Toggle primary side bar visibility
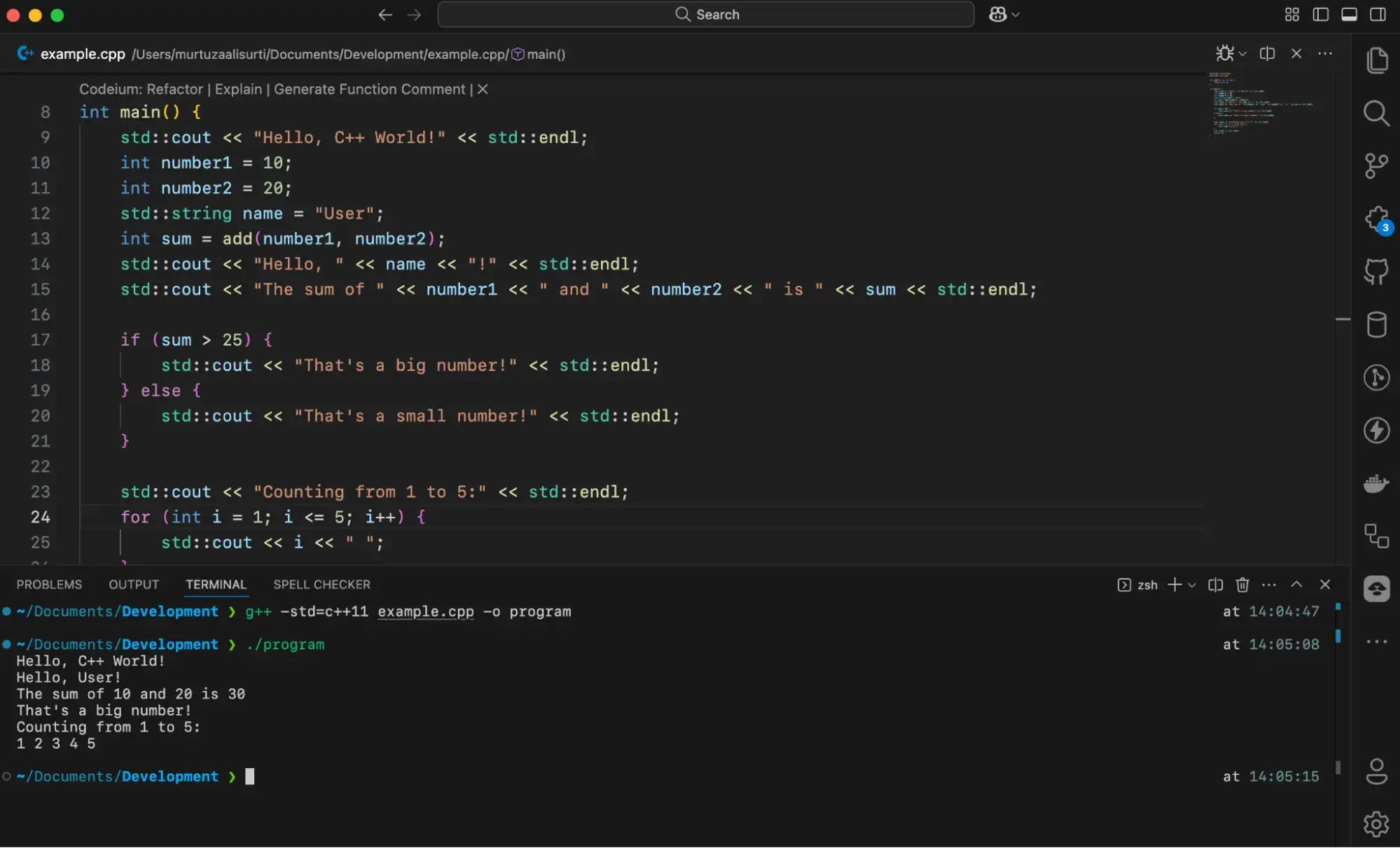 pyautogui.click(x=1321, y=15)
